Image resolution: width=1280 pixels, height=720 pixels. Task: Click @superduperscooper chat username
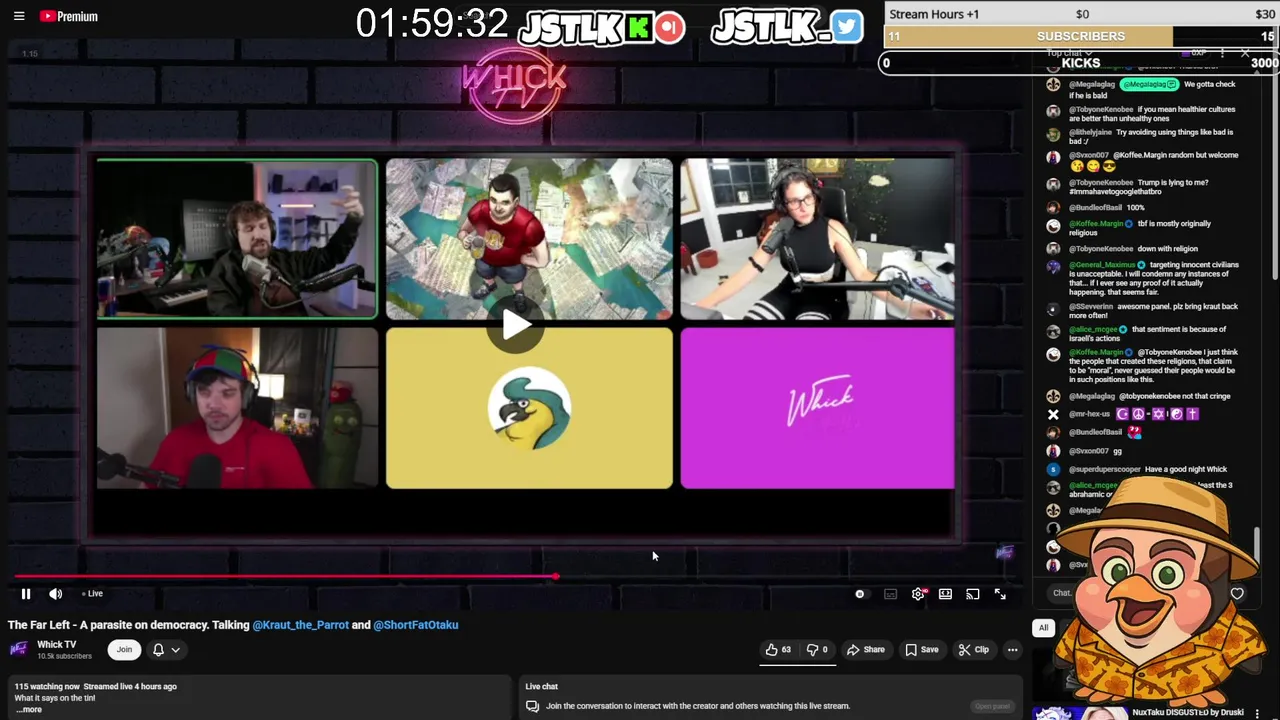point(1105,469)
